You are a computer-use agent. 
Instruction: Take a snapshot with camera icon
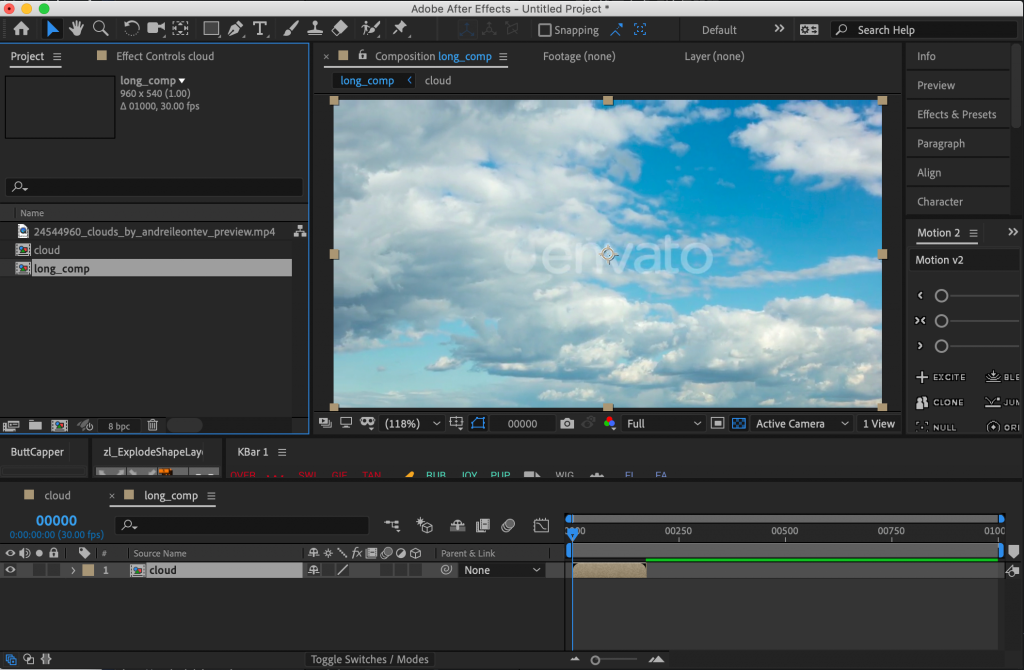coord(567,424)
